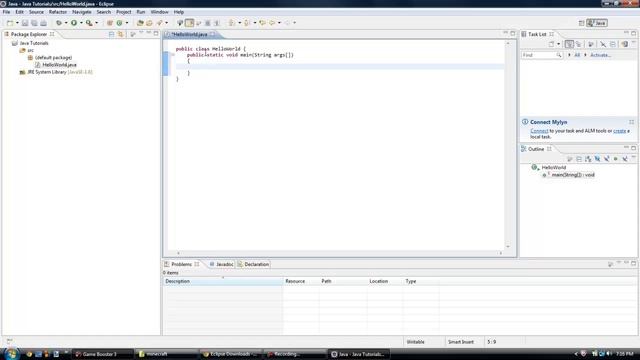This screenshot has width=640, height=360.
Task: Click the Java perspective button
Action: [597, 23]
